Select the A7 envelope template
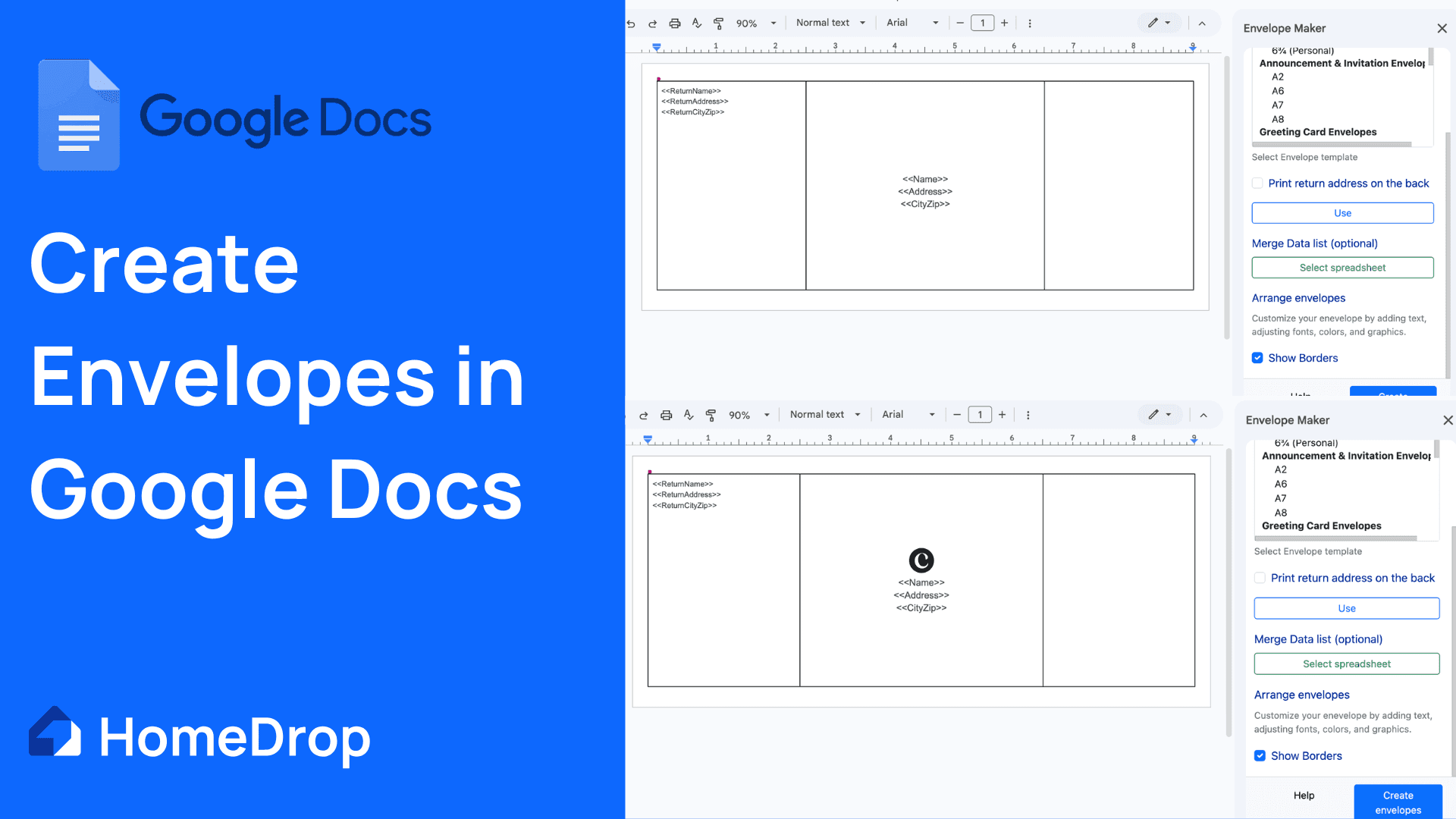Viewport: 1456px width, 819px height. click(1278, 105)
